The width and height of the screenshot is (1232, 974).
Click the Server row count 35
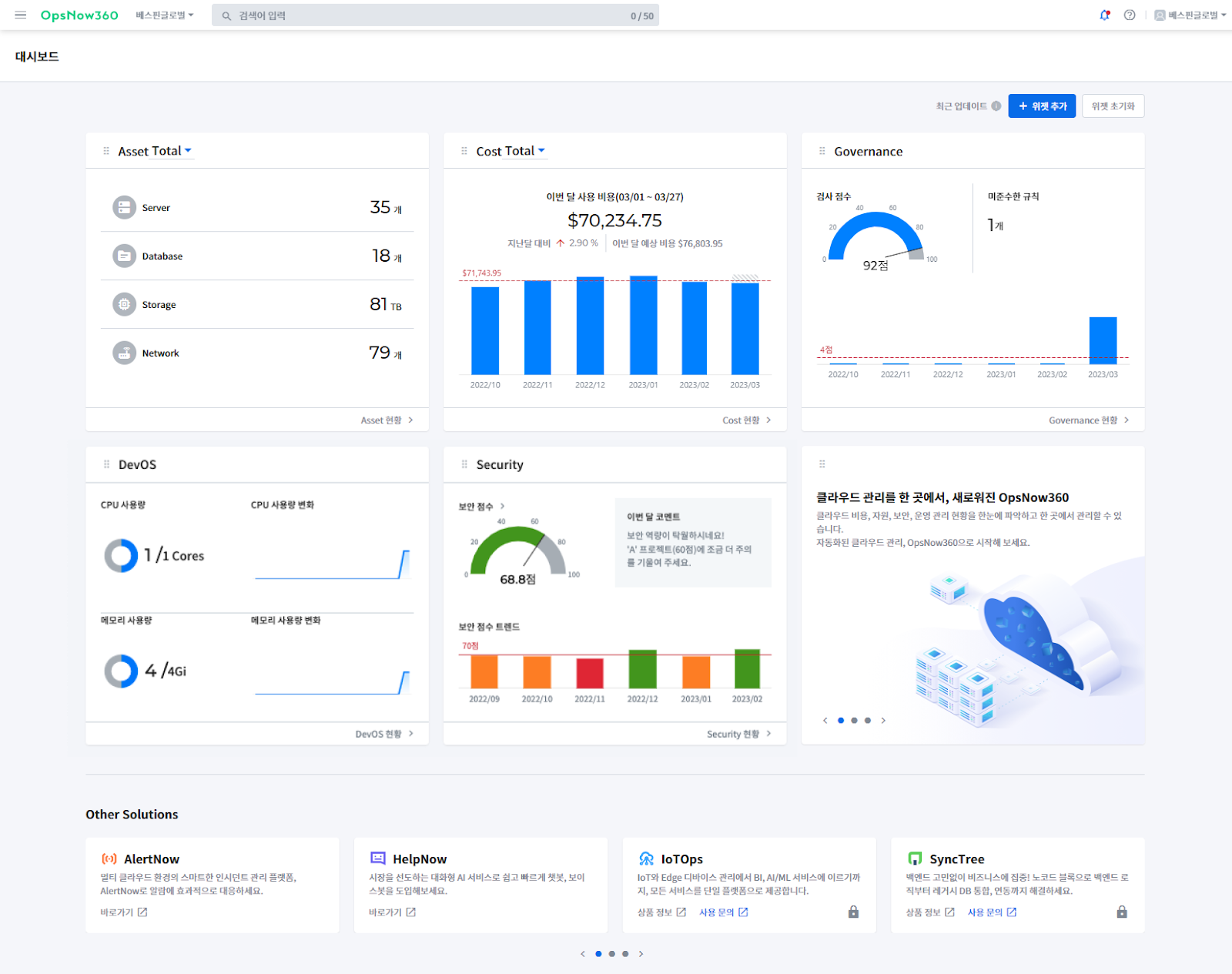[x=380, y=207]
